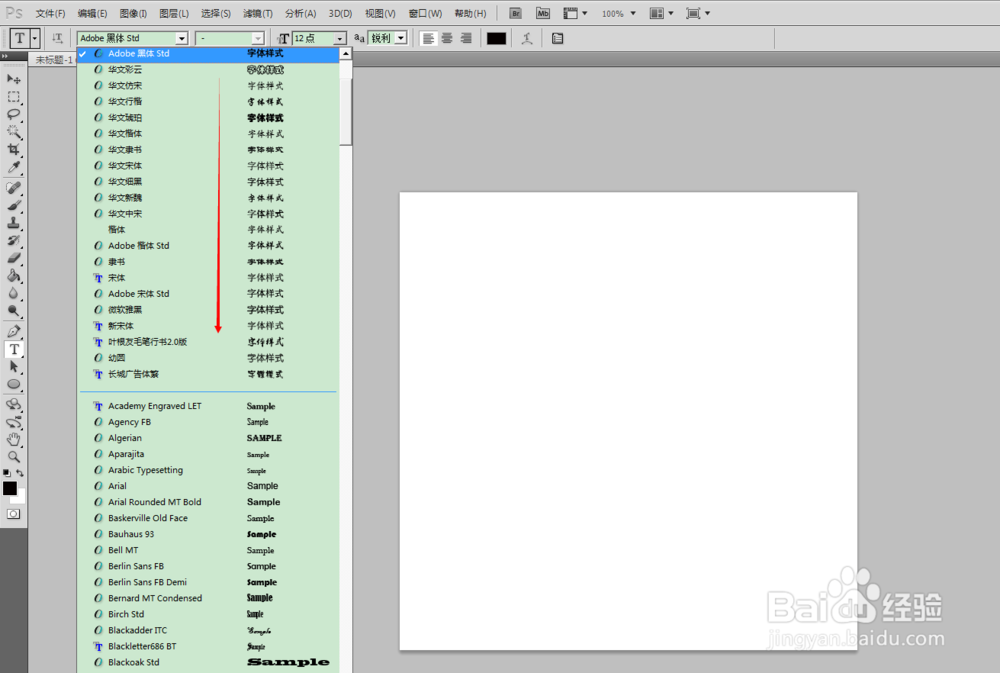Viewport: 1000px width, 673px height.
Task: Select the Hand tool
Action: pos(13,440)
